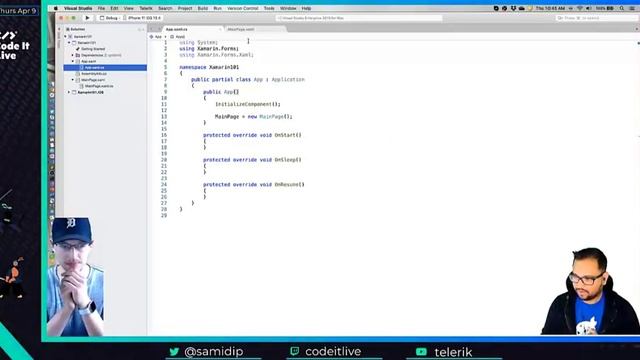Click the 'namespace Xamarin101' code line
This screenshot has height=360, width=640.
click(209, 67)
